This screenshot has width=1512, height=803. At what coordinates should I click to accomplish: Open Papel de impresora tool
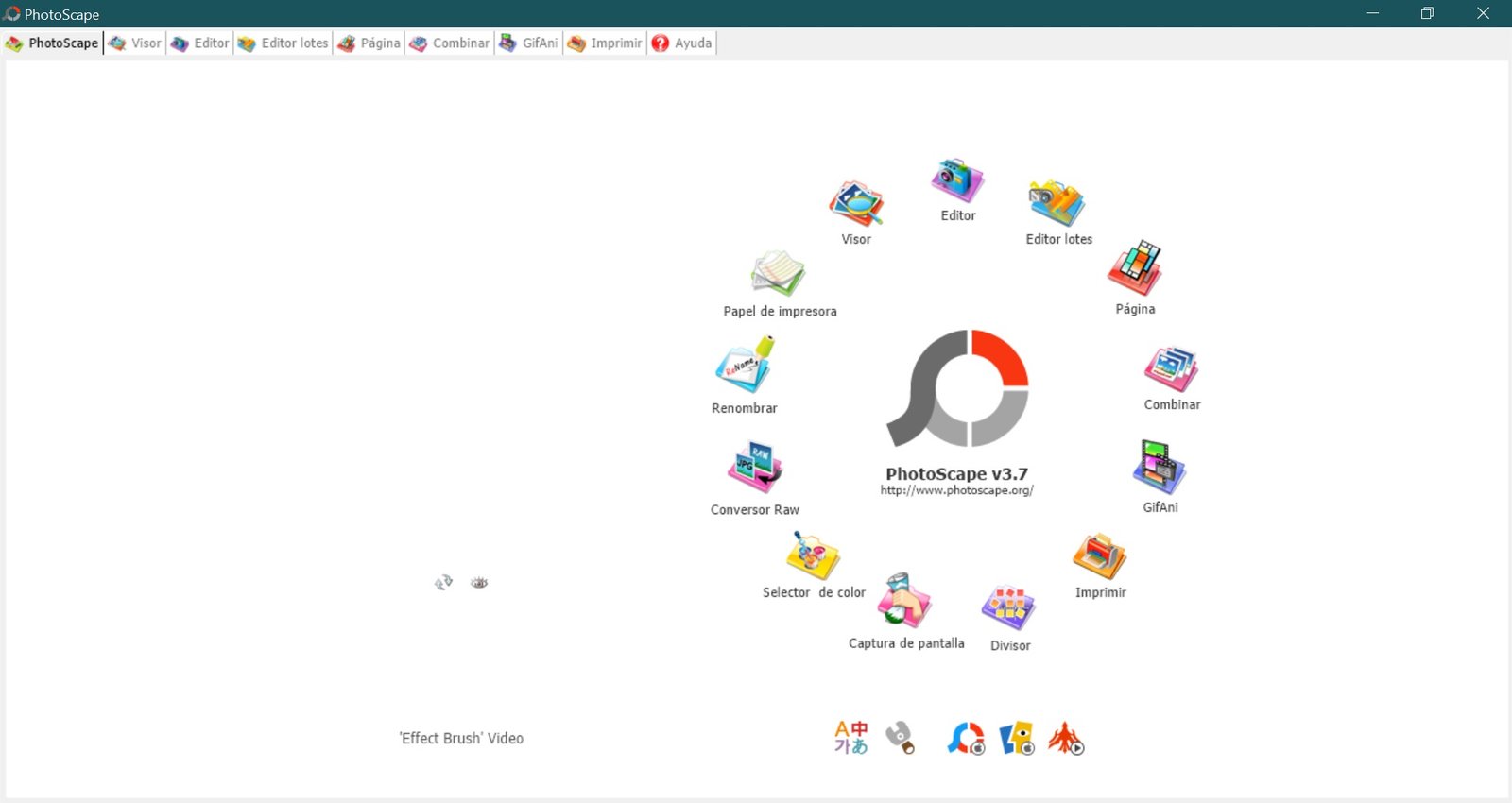(x=779, y=274)
